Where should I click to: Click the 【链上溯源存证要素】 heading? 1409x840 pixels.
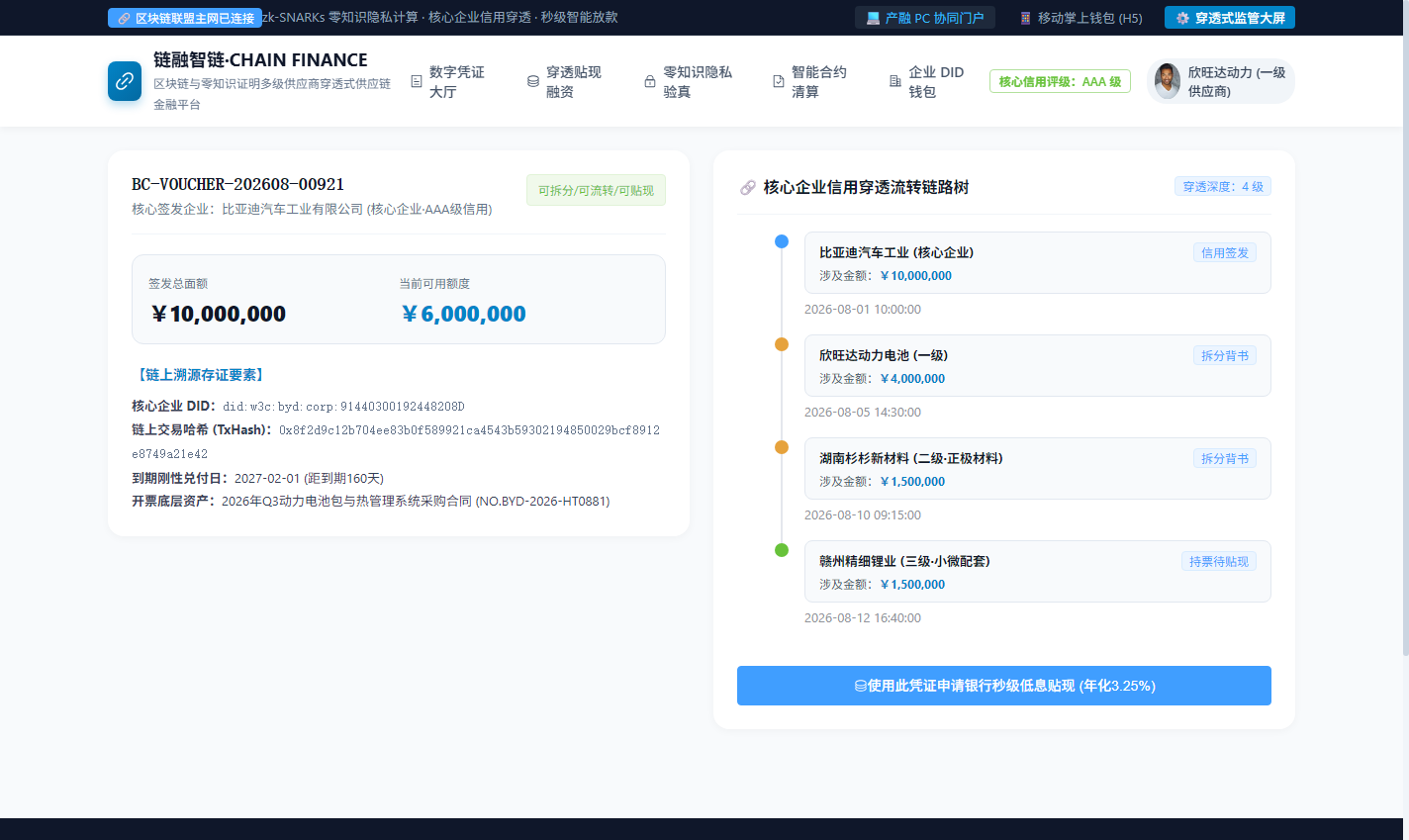pos(201,375)
